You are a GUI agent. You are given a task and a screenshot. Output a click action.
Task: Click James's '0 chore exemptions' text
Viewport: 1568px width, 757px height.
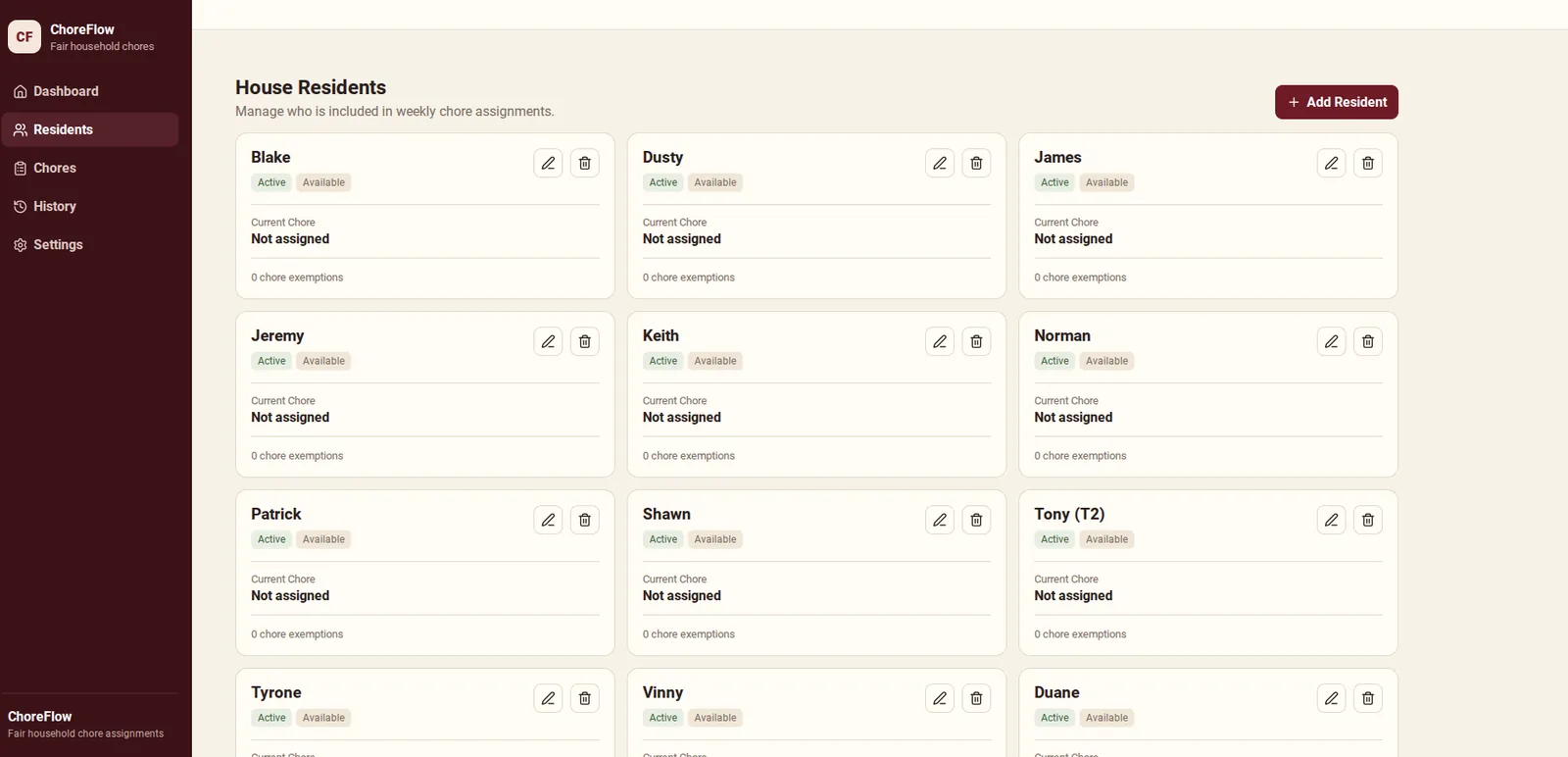tap(1080, 278)
